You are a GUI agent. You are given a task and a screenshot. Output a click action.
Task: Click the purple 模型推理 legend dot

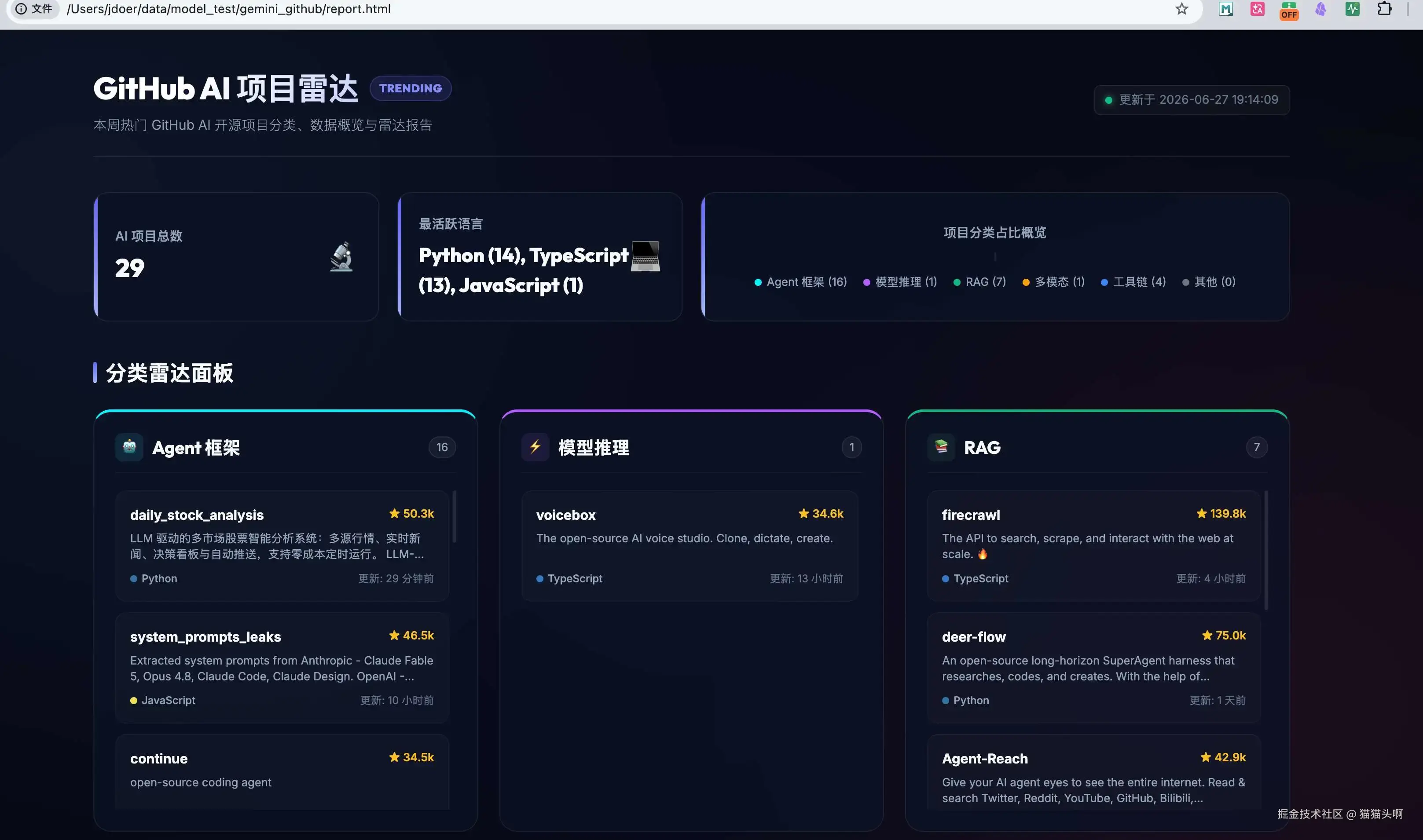866,282
